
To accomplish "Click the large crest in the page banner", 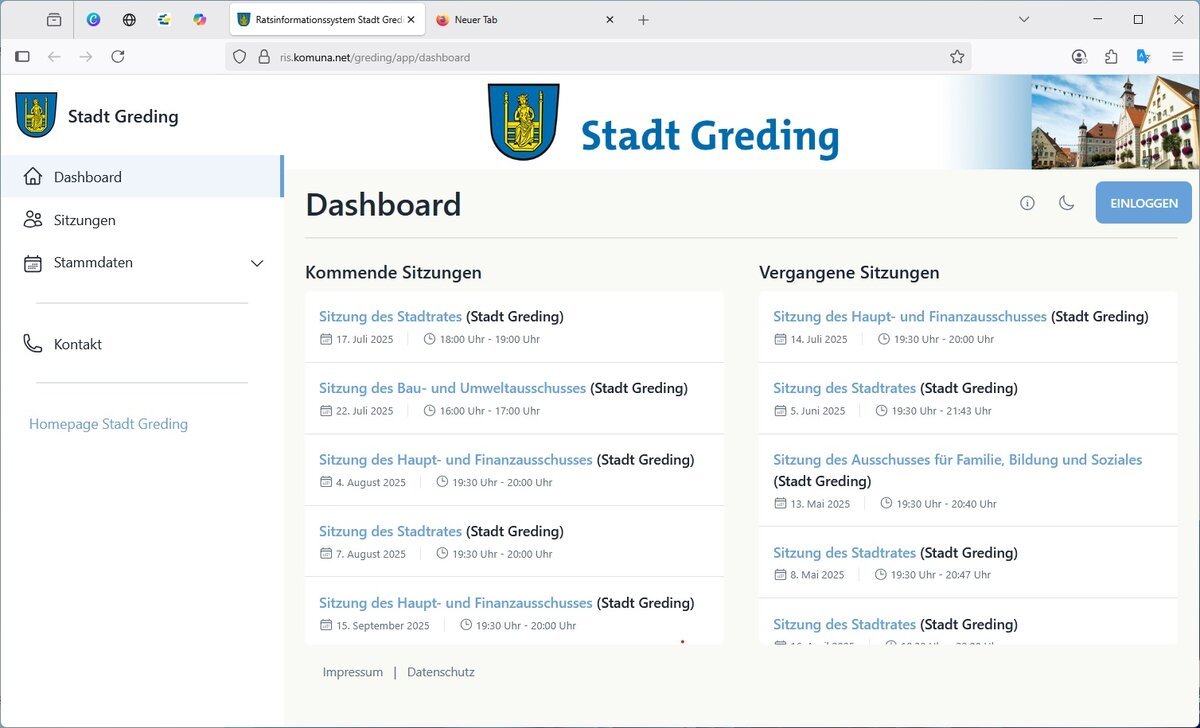I will pos(523,122).
